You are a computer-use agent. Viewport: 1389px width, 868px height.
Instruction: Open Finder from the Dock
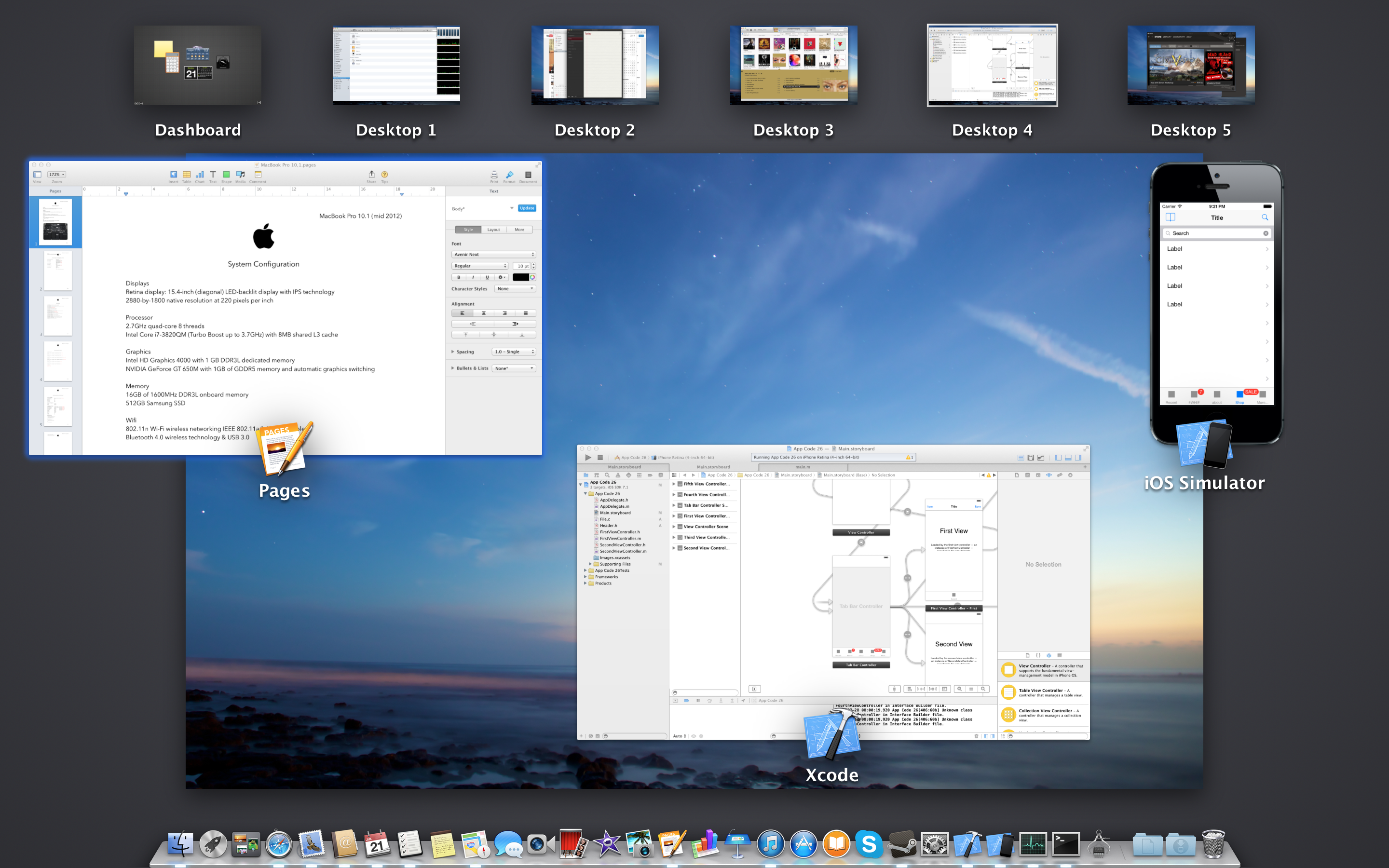pos(180,843)
